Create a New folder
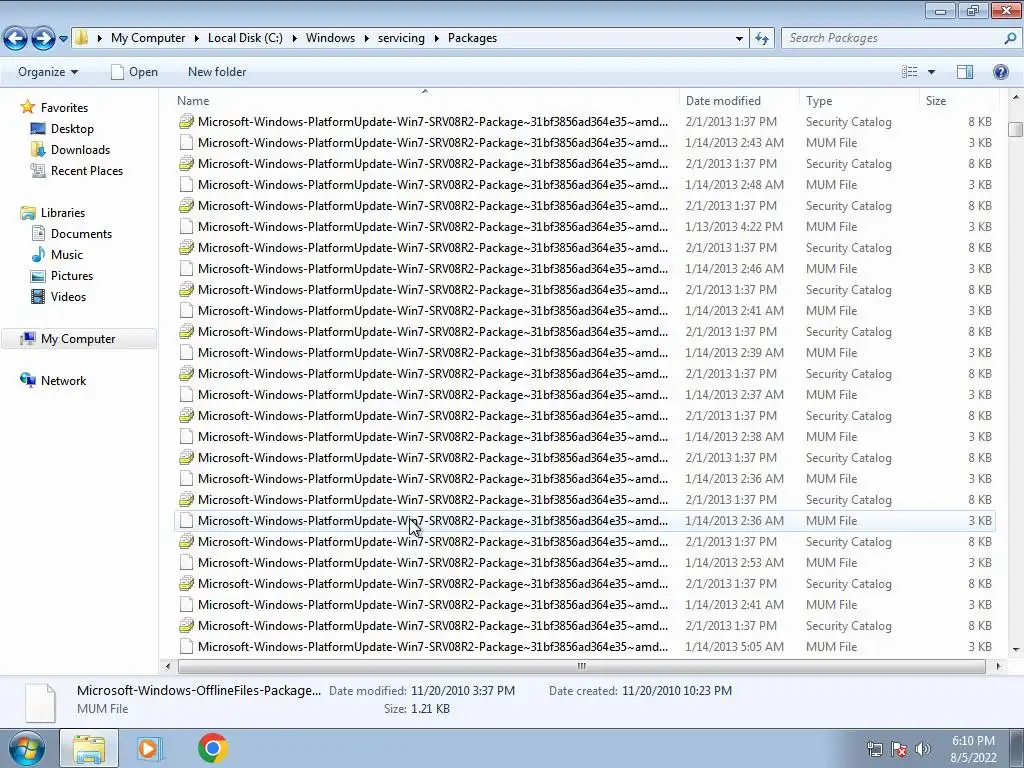 (x=217, y=72)
